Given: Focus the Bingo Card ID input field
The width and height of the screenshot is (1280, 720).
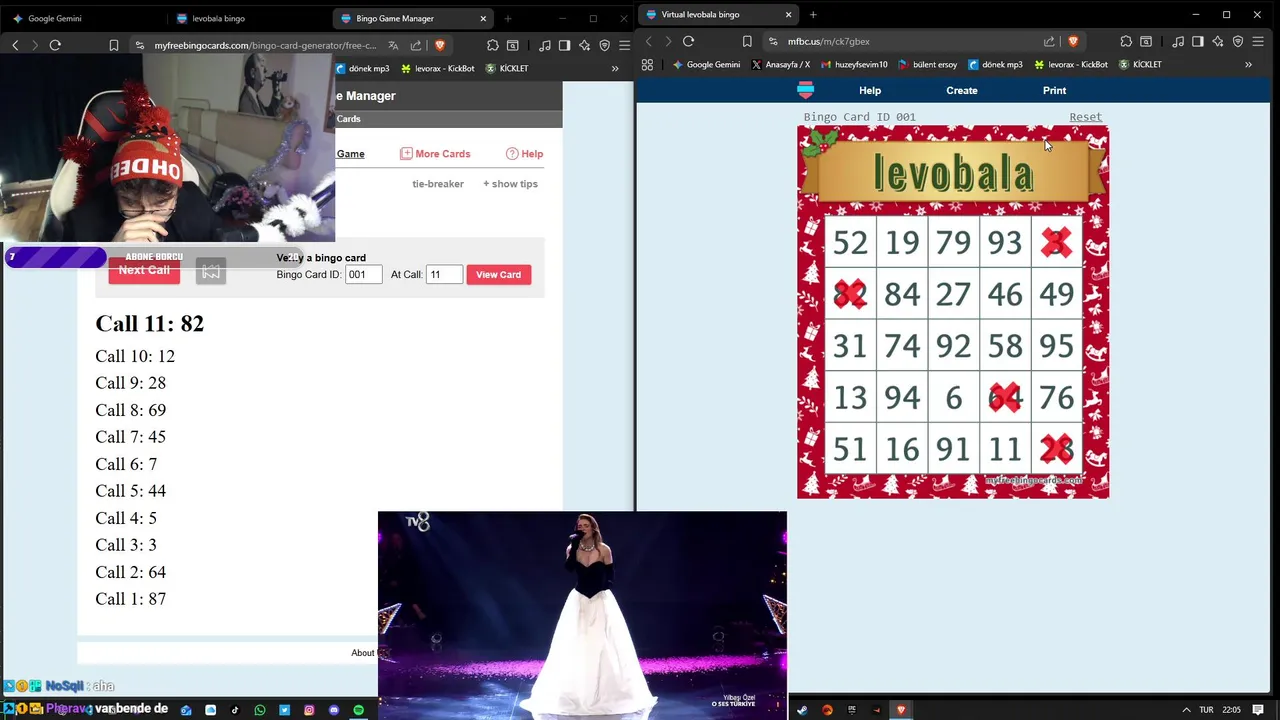Looking at the screenshot, I should click(363, 274).
